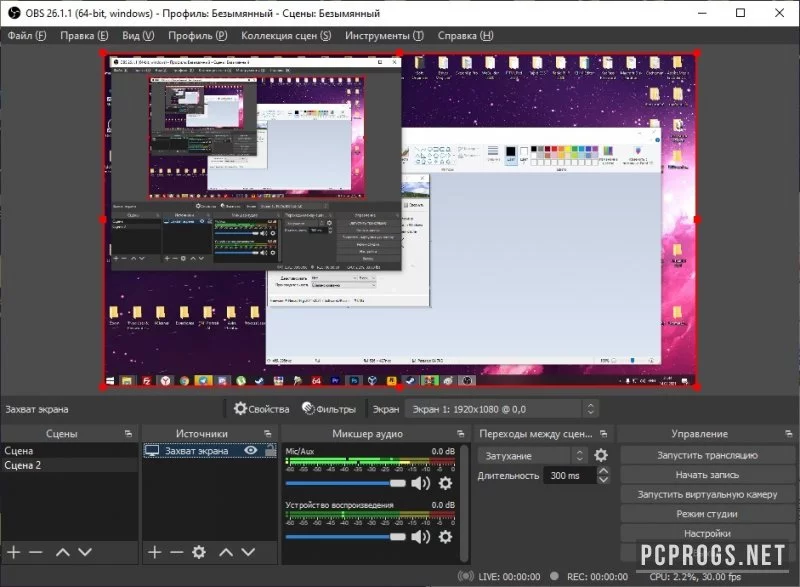Pop out the Микшер аудио dock panel
Image resolution: width=800 pixels, height=587 pixels.
coord(461,434)
